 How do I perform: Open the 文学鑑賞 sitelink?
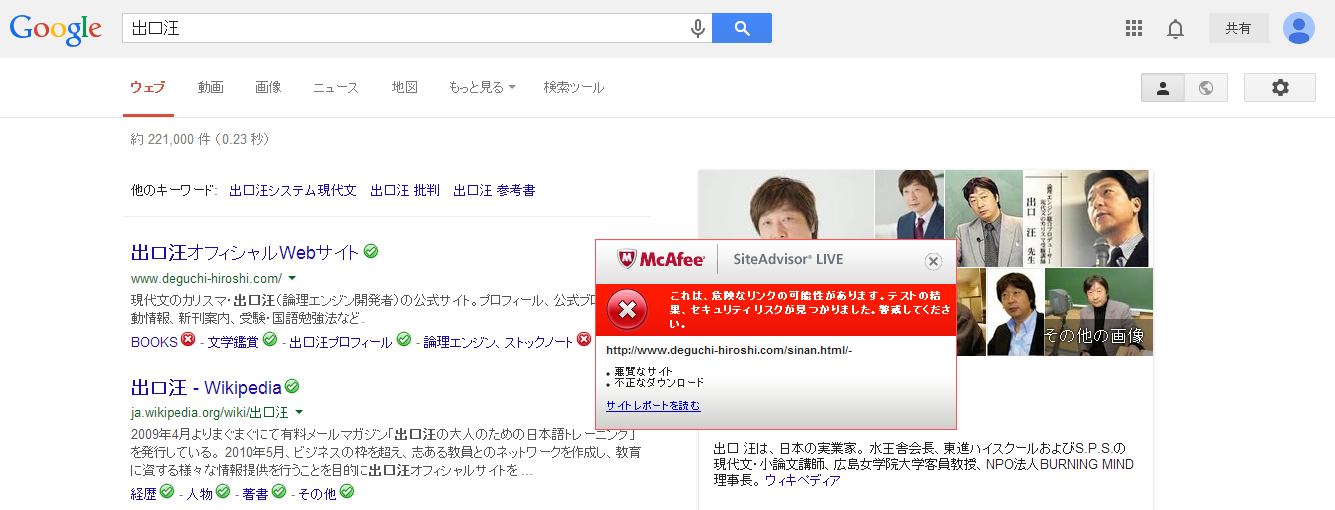coord(233,342)
